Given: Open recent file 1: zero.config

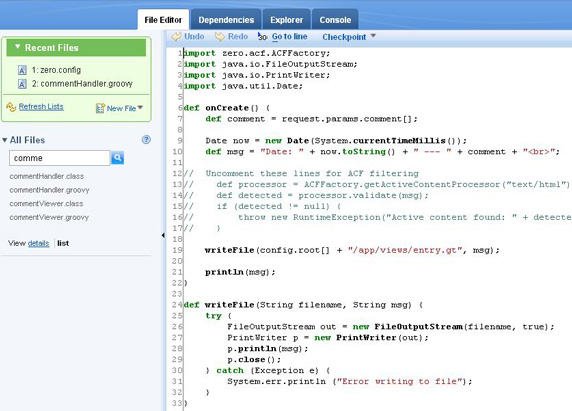Looking at the screenshot, I should point(56,70).
